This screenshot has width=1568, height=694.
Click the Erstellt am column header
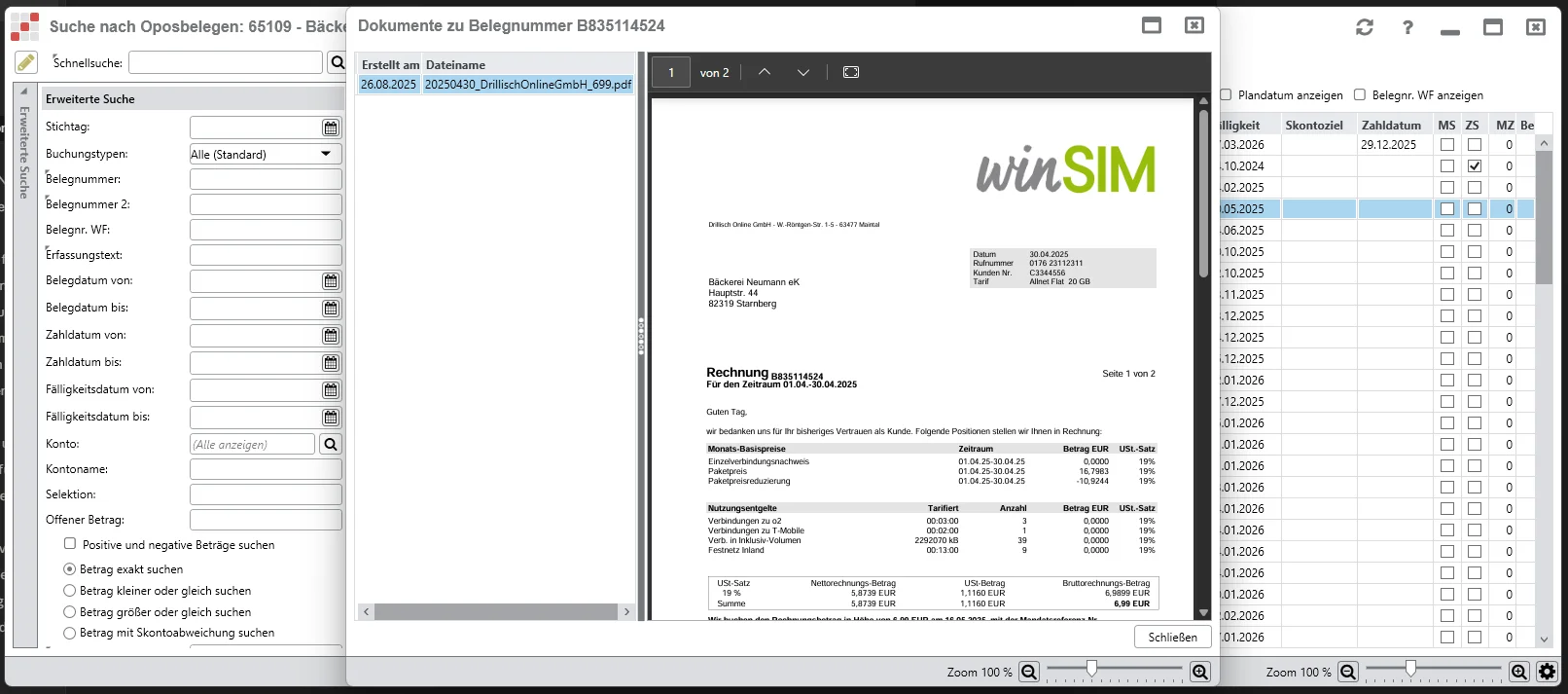point(390,65)
